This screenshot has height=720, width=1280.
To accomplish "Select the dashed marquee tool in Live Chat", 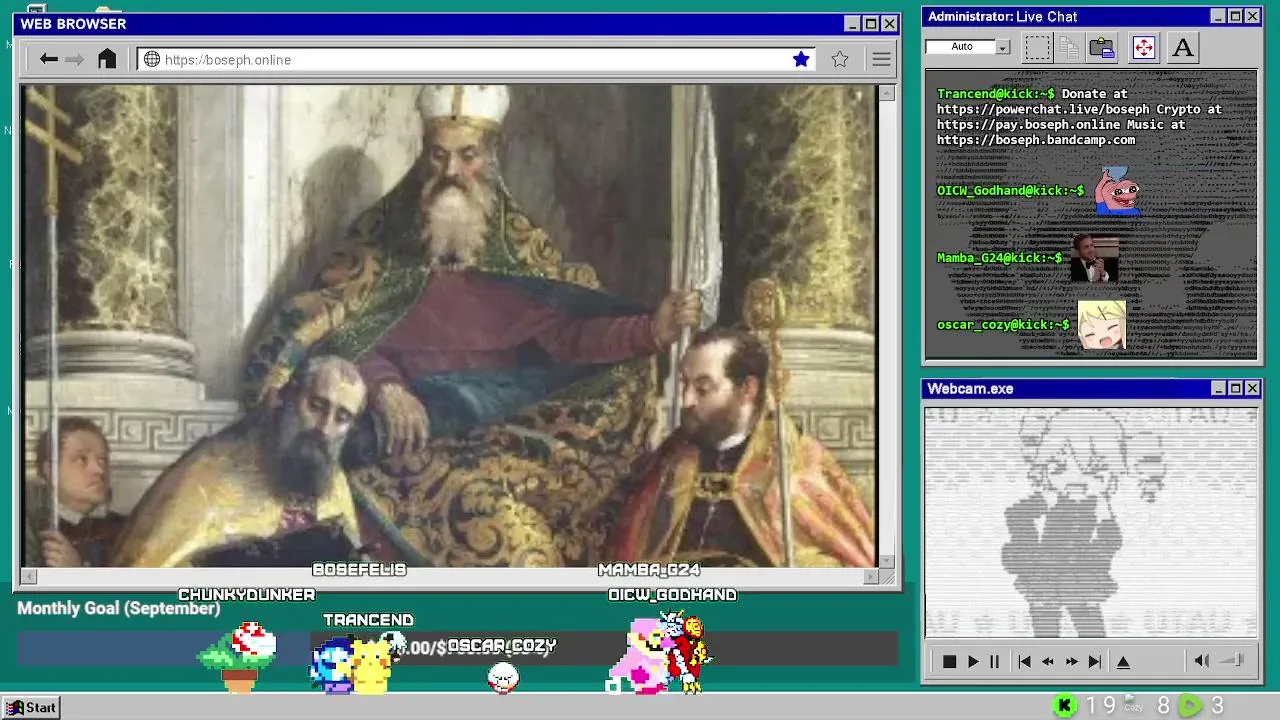I will pyautogui.click(x=1038, y=47).
